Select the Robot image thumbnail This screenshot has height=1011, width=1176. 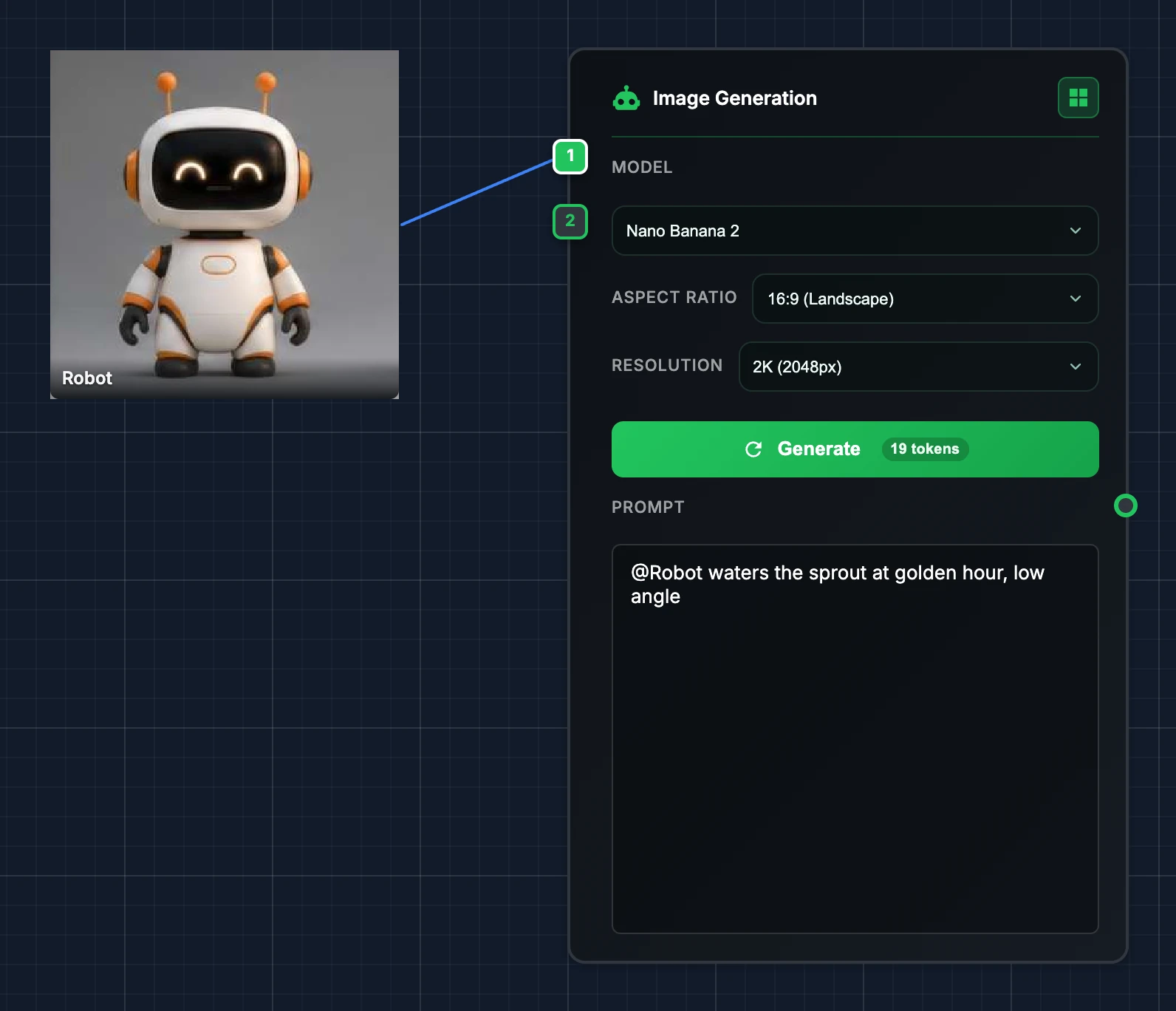225,225
